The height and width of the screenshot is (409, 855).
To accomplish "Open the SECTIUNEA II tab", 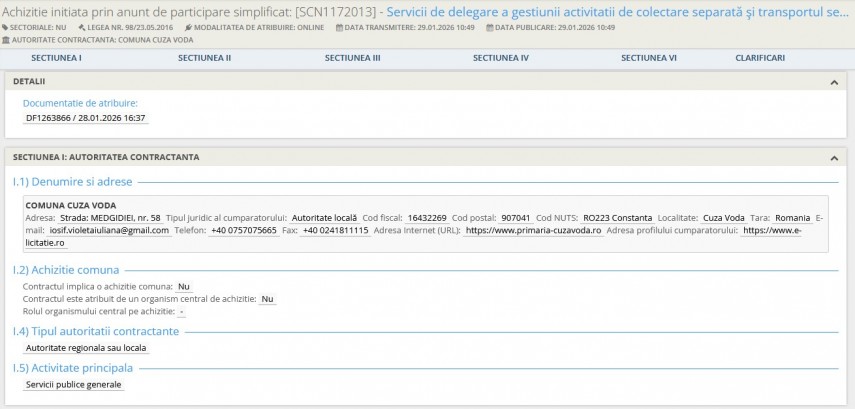I will (204, 58).
